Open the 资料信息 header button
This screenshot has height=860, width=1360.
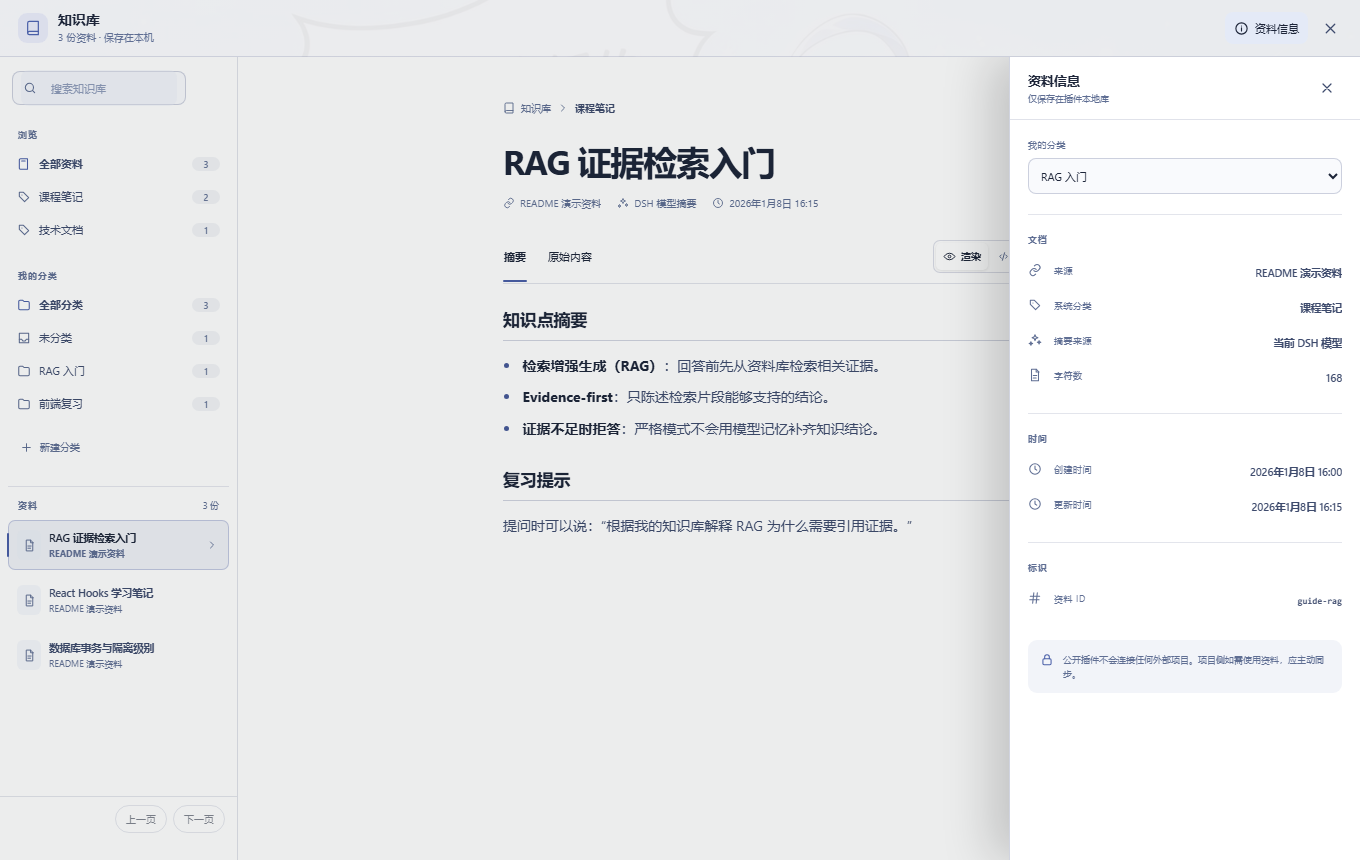click(1267, 29)
